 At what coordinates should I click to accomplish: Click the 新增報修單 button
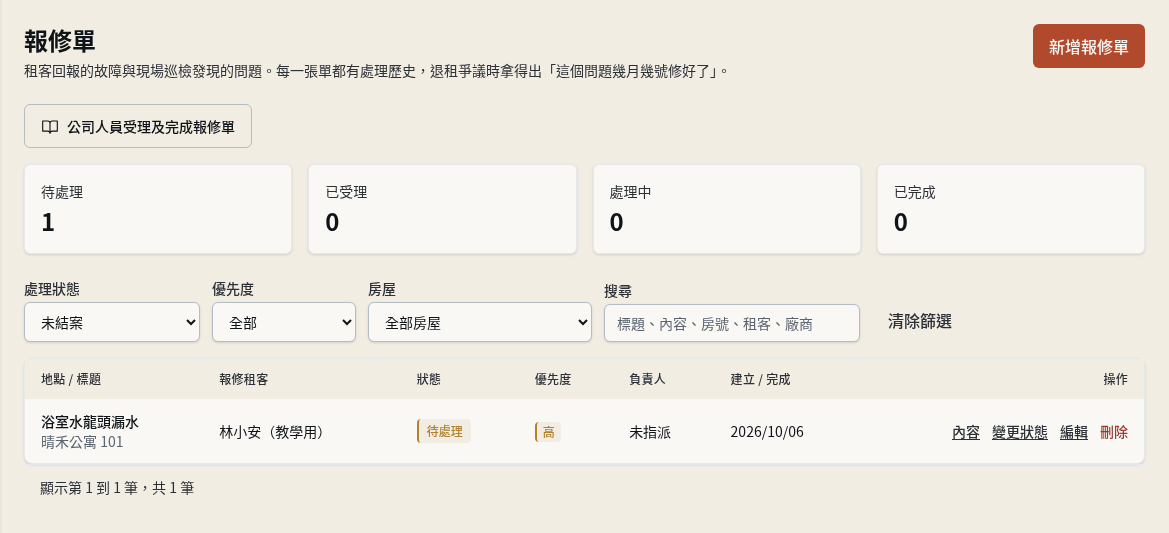point(1088,46)
